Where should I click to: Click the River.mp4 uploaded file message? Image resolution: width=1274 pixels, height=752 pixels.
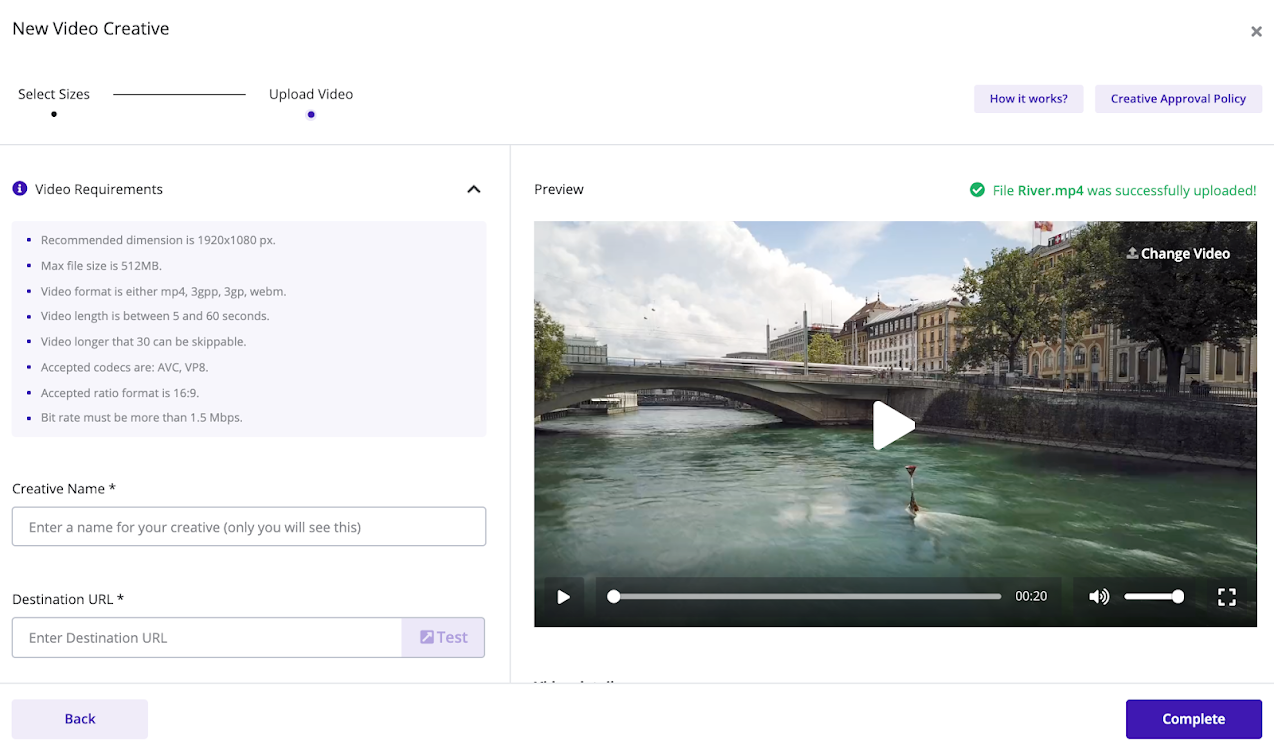(x=1125, y=190)
